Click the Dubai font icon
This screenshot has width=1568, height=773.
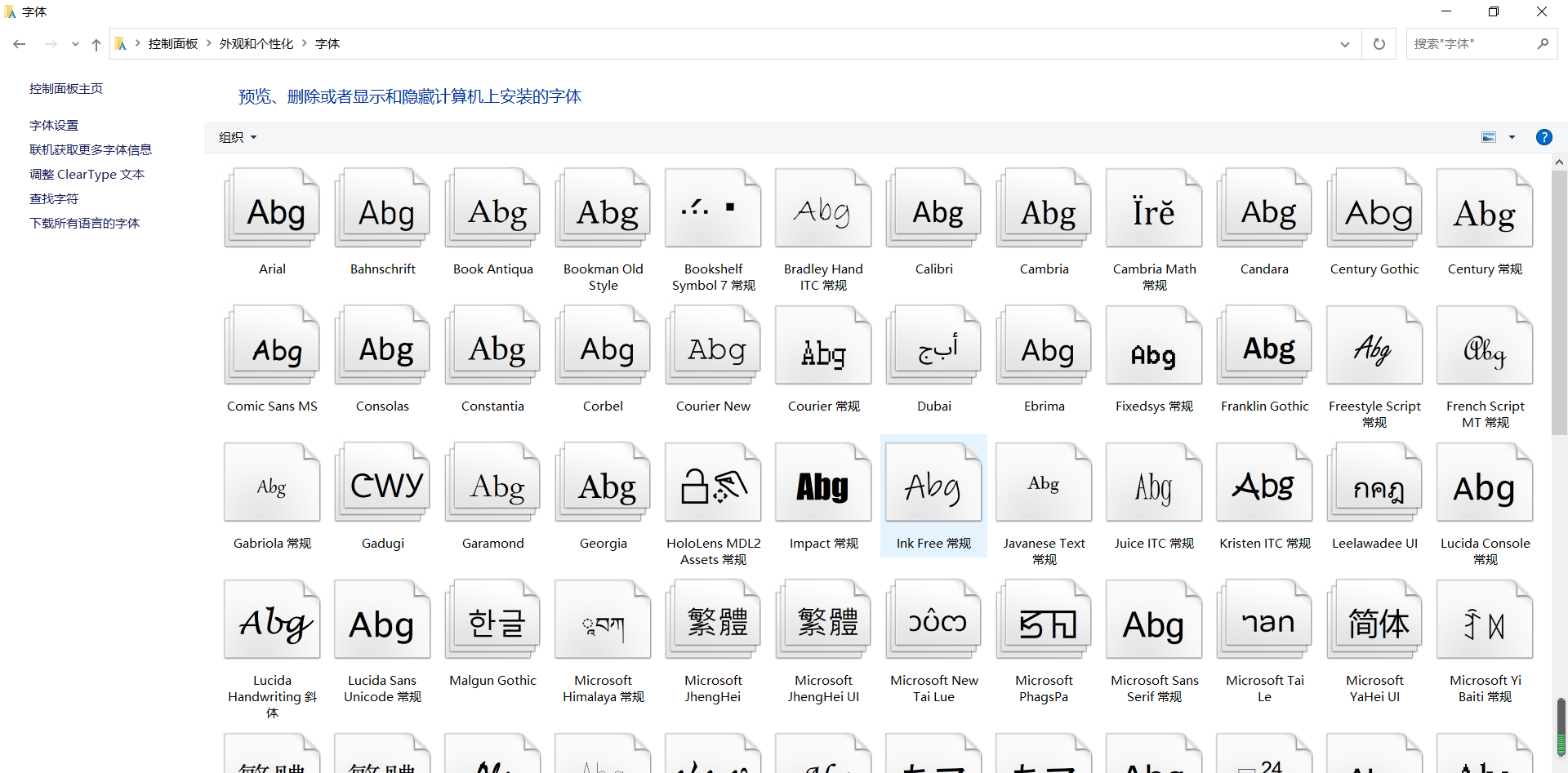click(933, 346)
